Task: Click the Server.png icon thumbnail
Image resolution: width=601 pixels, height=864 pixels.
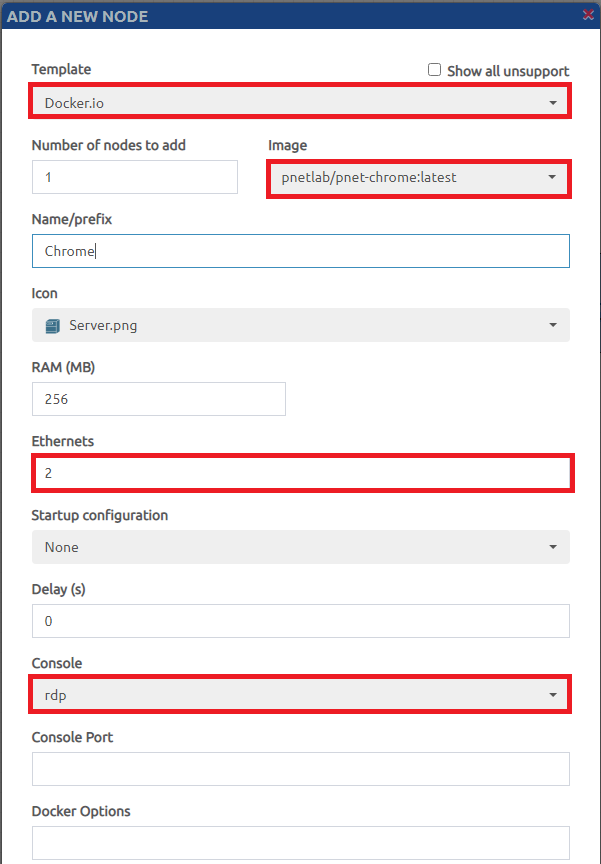Action: pos(53,325)
